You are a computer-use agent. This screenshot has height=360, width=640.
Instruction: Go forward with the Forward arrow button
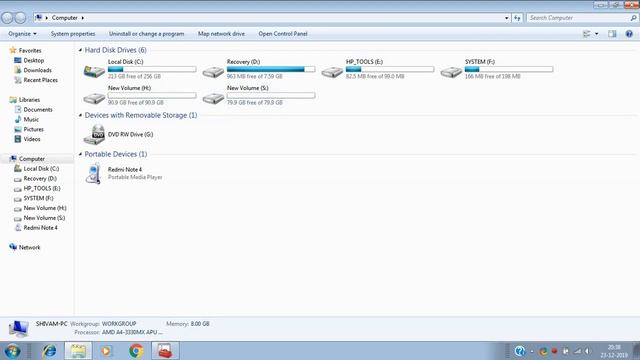point(20,18)
